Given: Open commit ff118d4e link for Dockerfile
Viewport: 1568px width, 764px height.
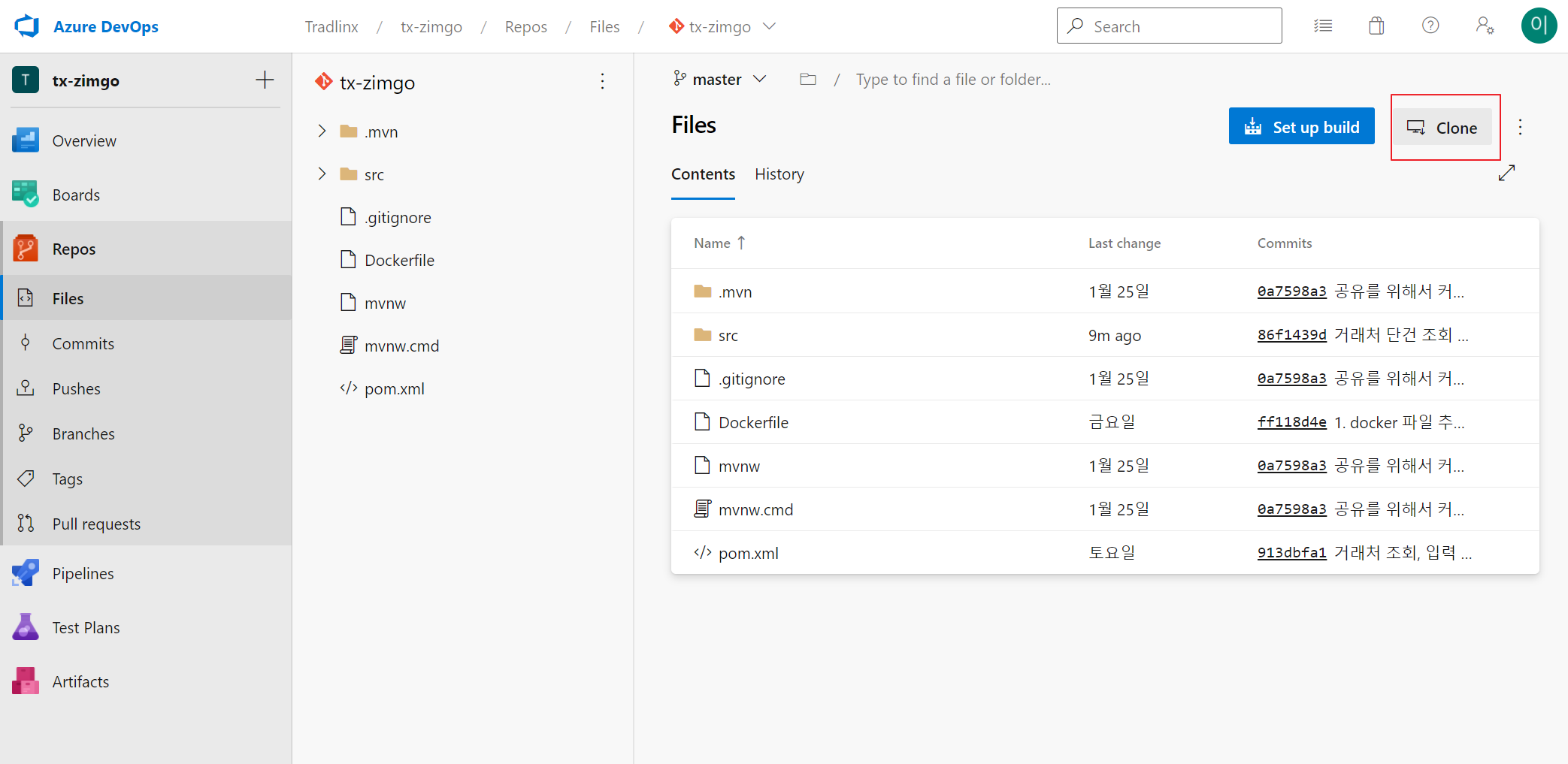Looking at the screenshot, I should (x=1291, y=422).
